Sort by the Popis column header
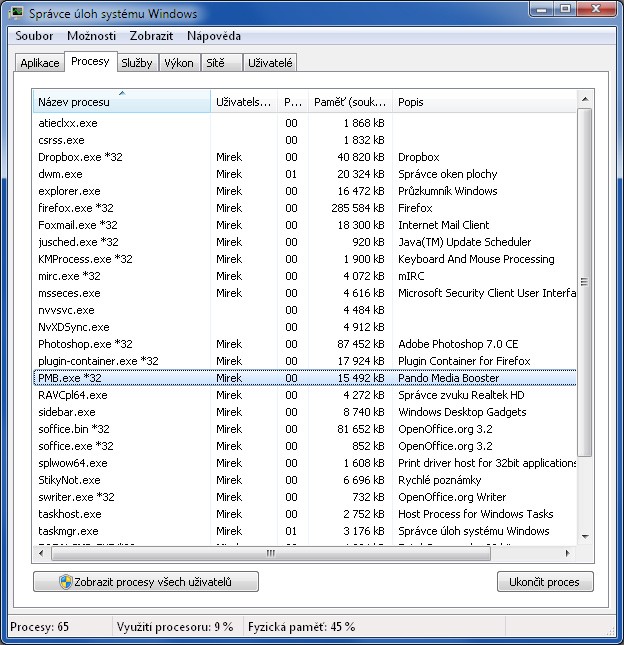This screenshot has width=624, height=645. coord(480,102)
